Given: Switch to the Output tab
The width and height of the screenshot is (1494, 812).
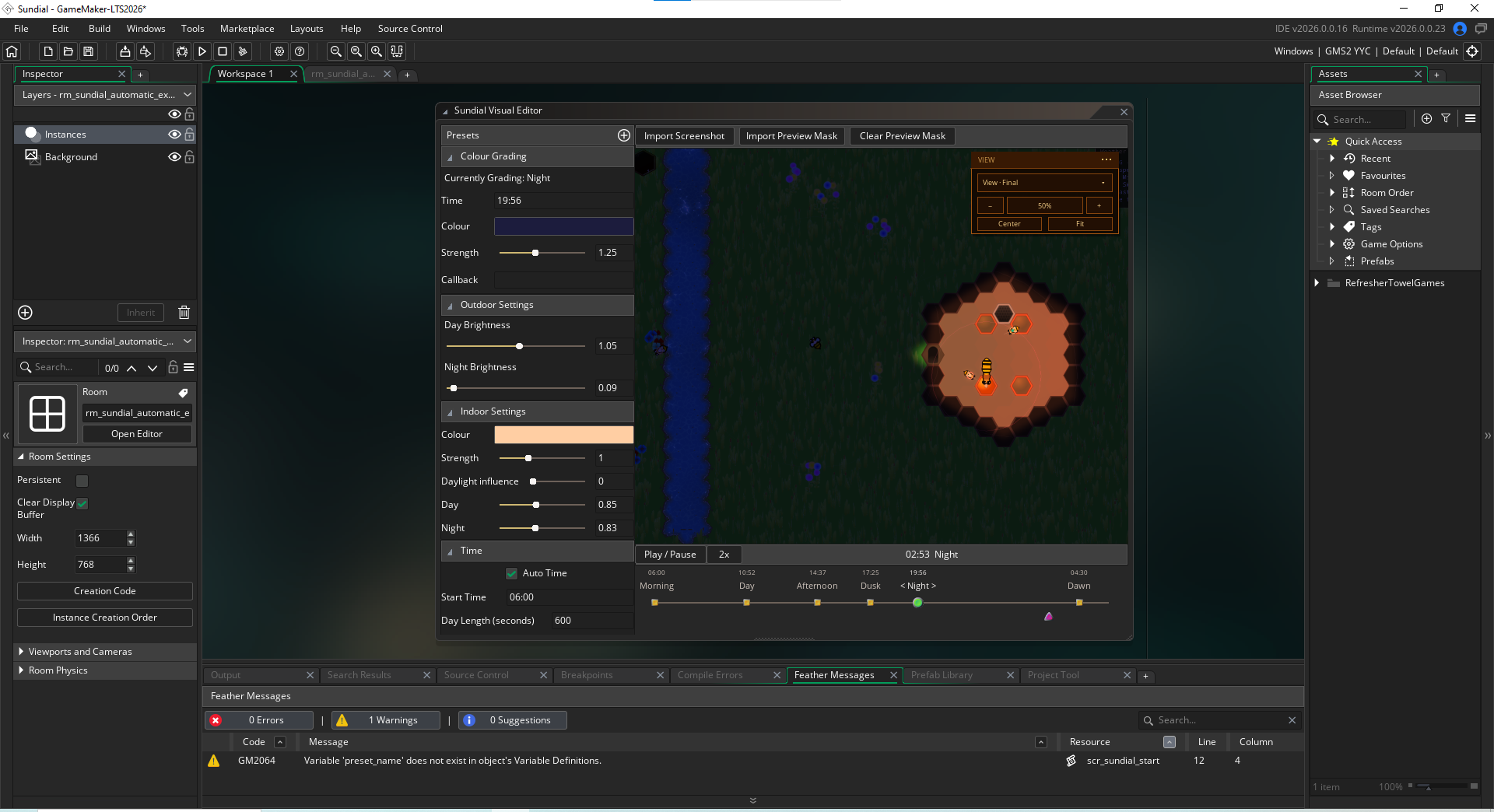Looking at the screenshot, I should (226, 675).
